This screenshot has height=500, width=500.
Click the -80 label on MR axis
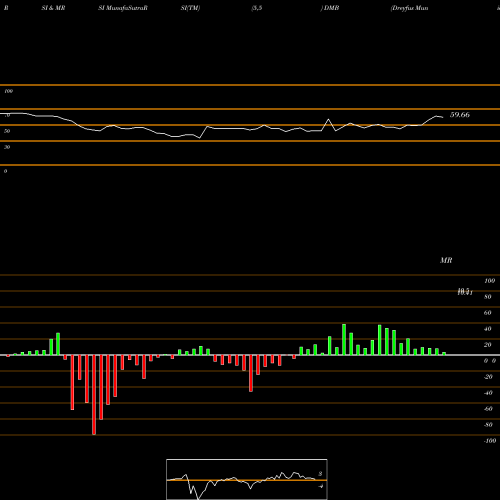point(488,425)
